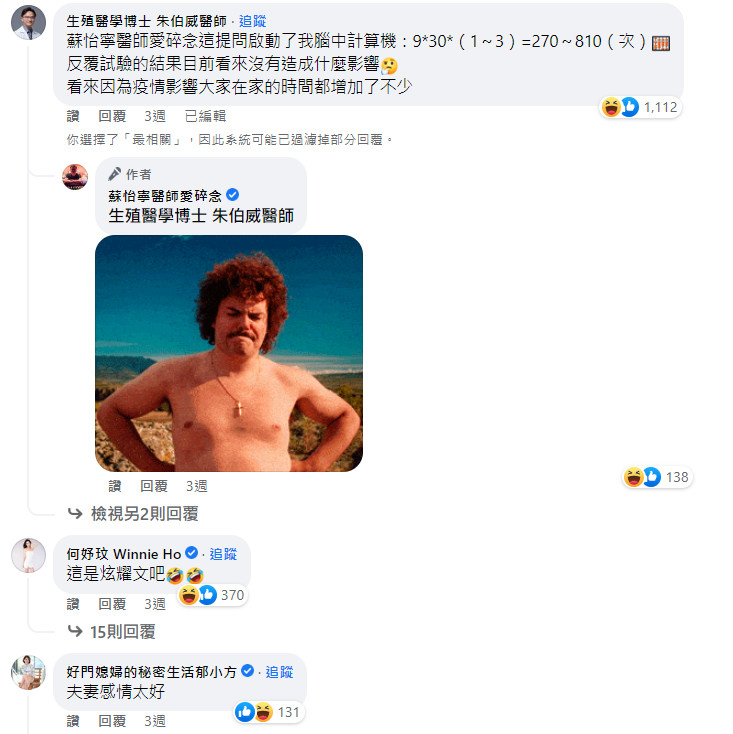
Task: Like 郁小方's comment with 讚
Action: tap(73, 721)
